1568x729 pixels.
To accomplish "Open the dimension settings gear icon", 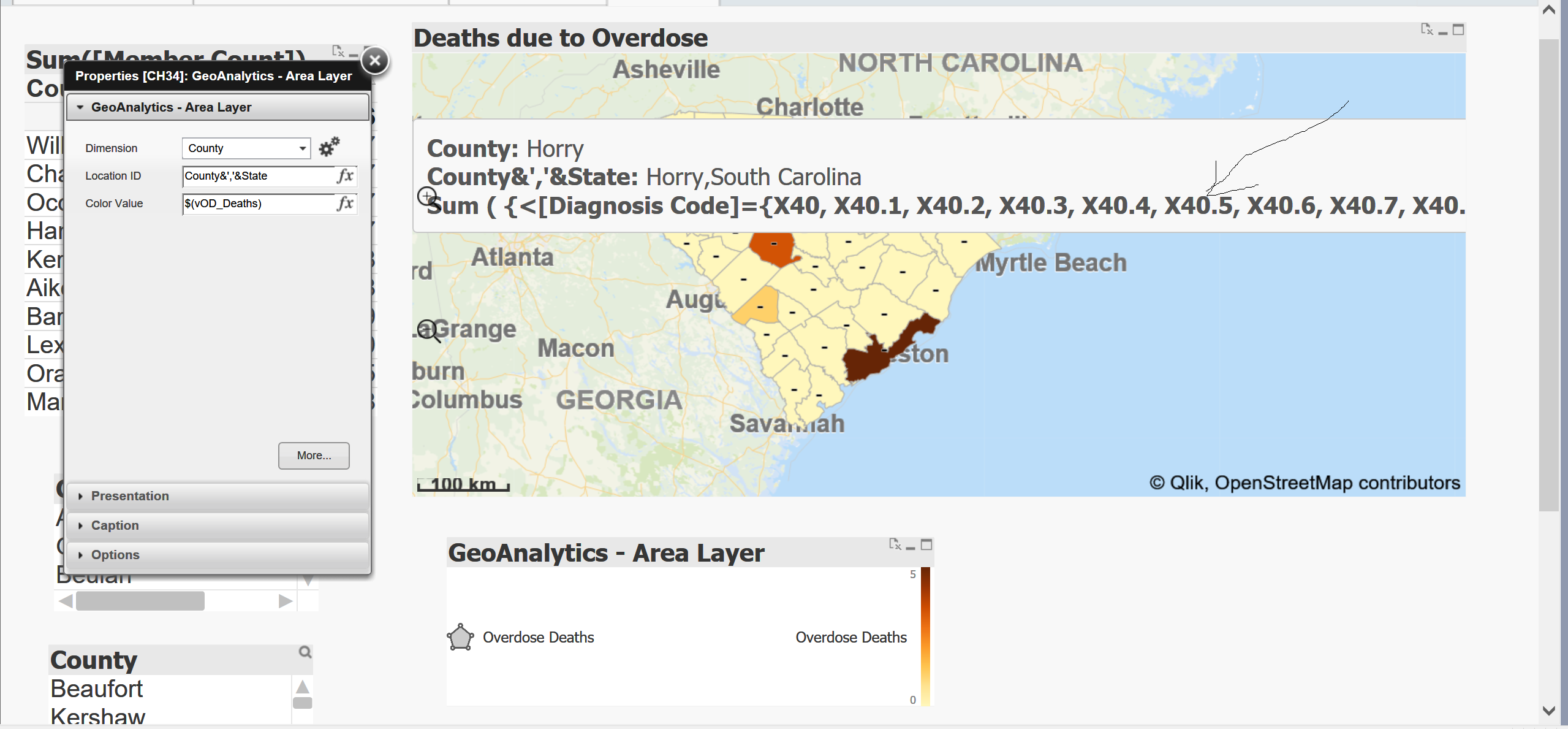I will click(x=329, y=147).
